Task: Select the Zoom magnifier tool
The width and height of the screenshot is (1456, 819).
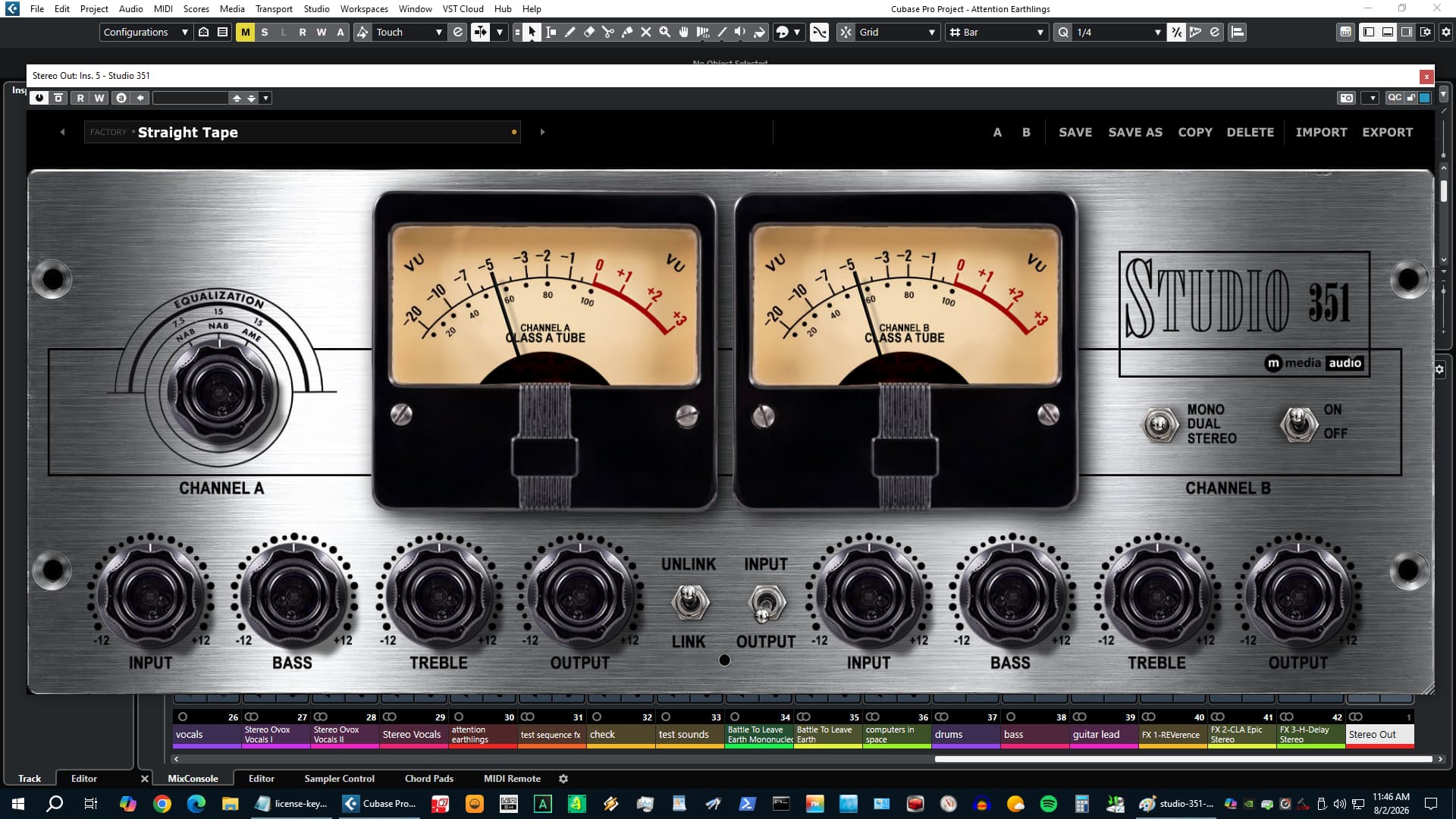Action: click(665, 32)
